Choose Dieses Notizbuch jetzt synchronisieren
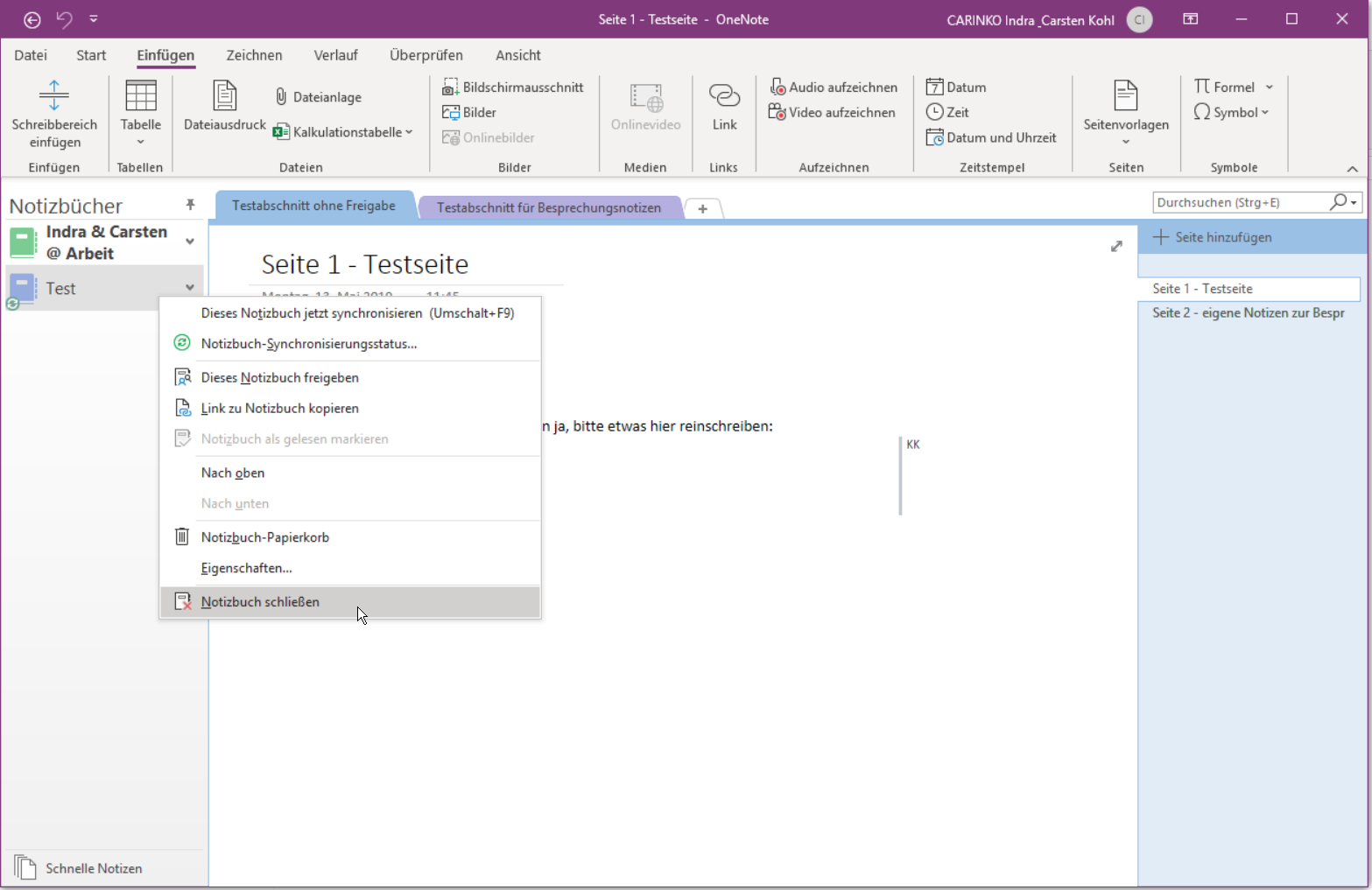Viewport: 1372px width, 890px height. point(350,313)
